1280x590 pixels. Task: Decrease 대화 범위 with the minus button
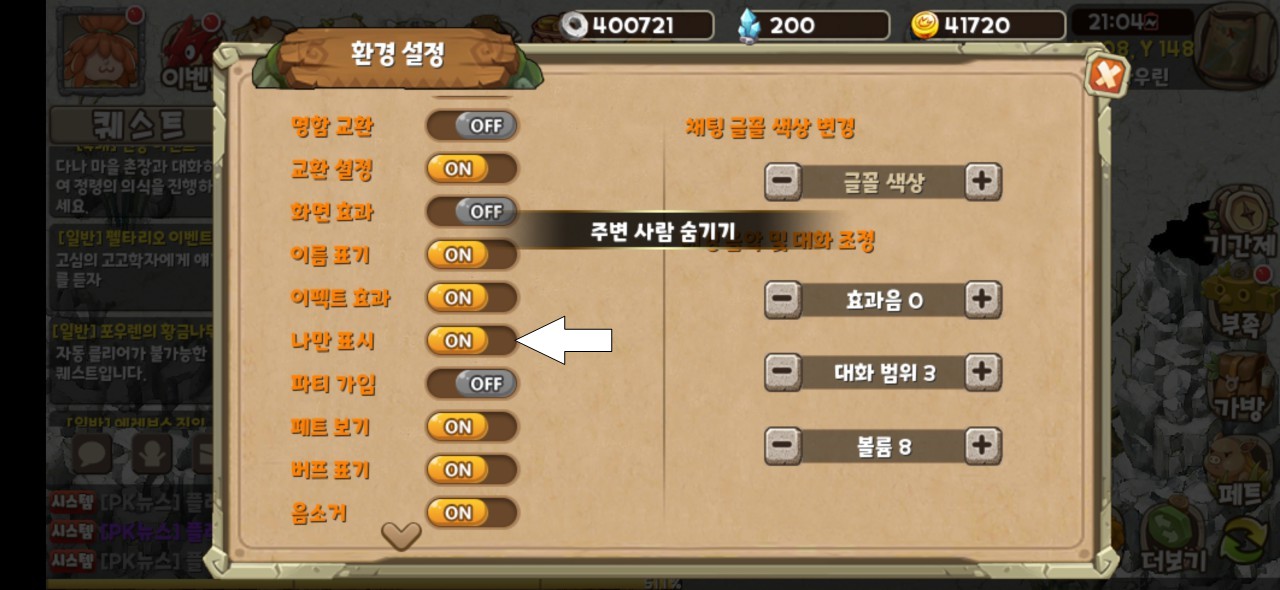(784, 372)
